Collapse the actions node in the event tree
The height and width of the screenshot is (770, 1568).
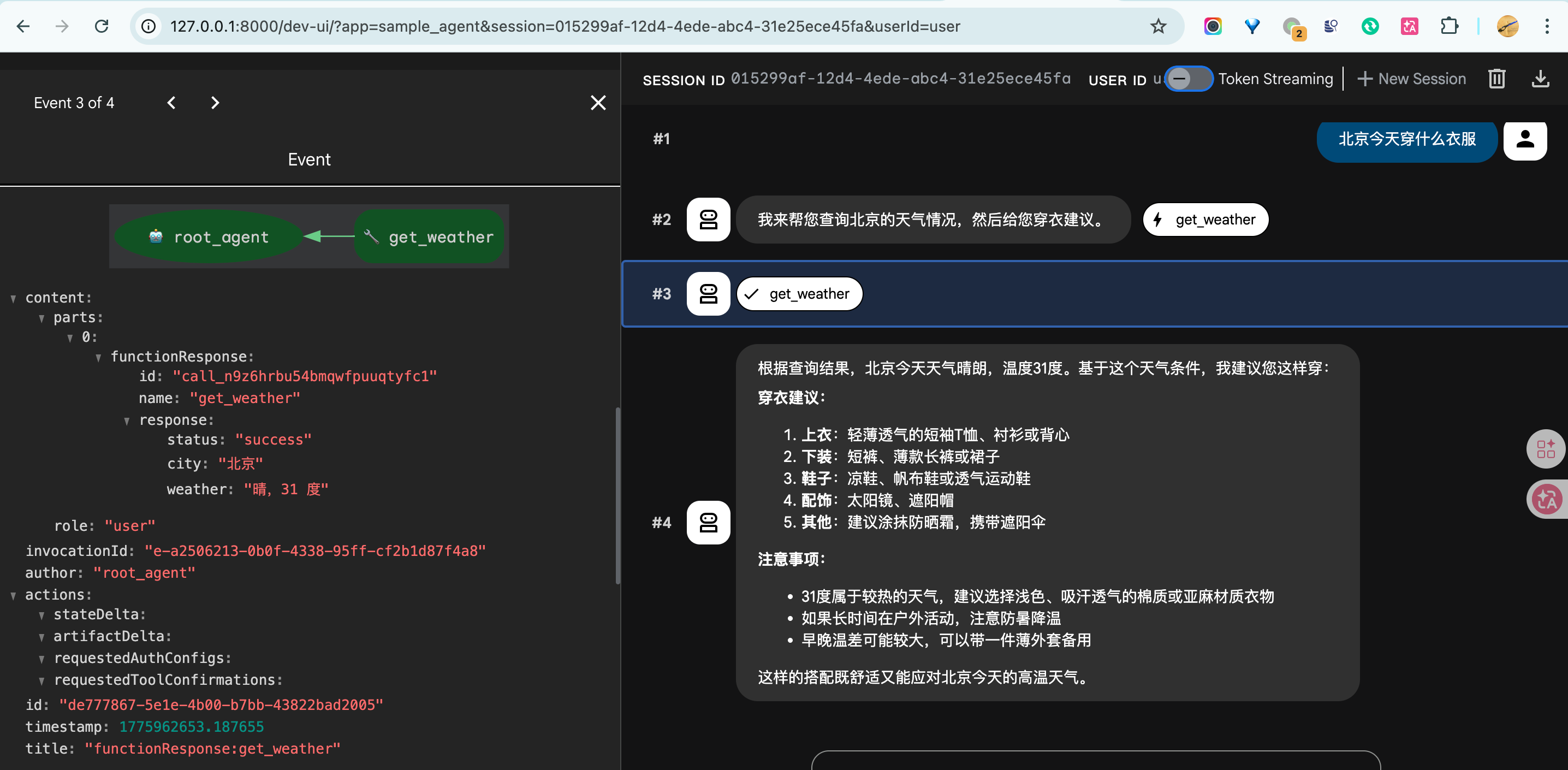(13, 595)
